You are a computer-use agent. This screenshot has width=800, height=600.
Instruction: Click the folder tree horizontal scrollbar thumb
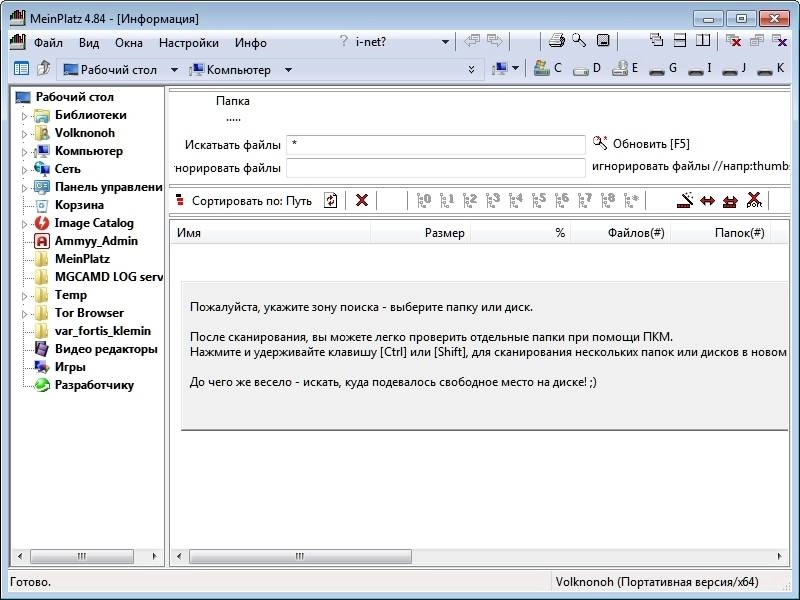pos(82,556)
